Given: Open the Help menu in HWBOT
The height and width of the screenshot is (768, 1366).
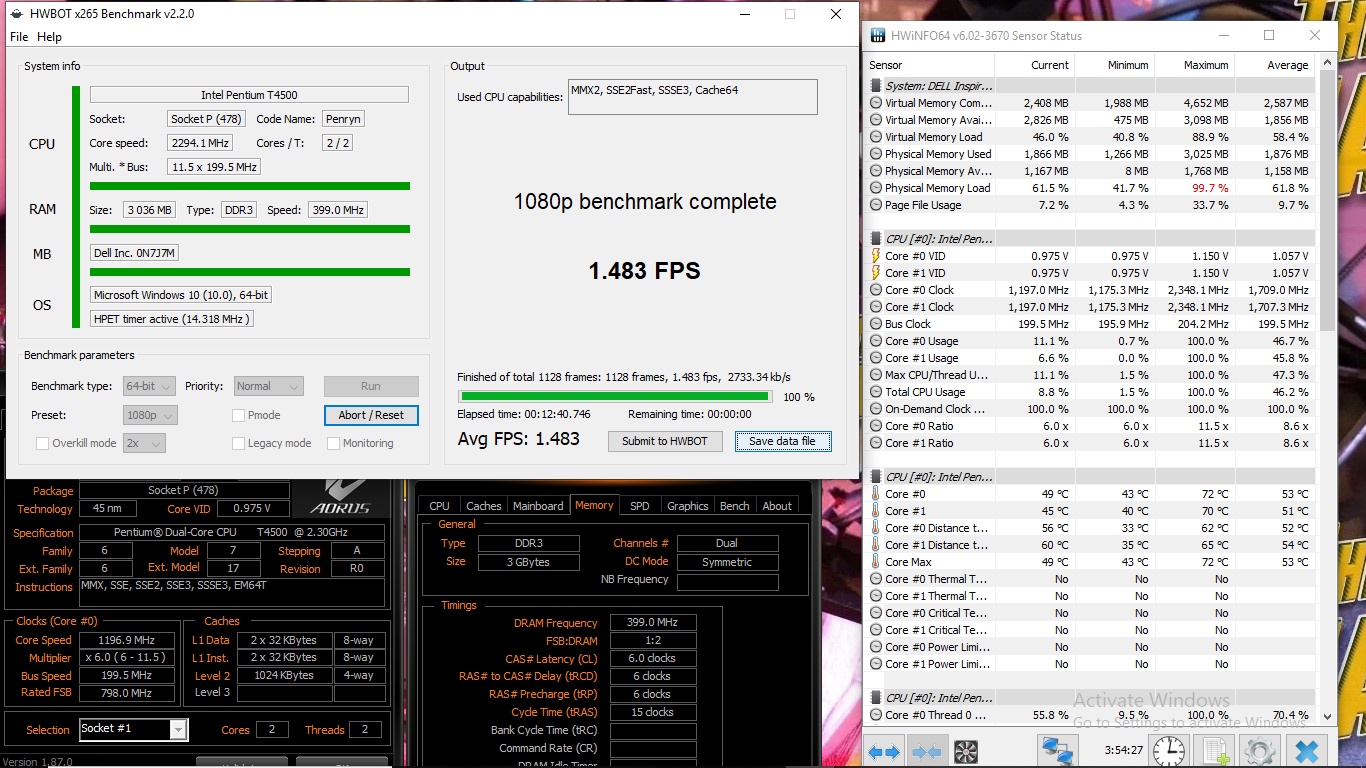Looking at the screenshot, I should coord(49,37).
